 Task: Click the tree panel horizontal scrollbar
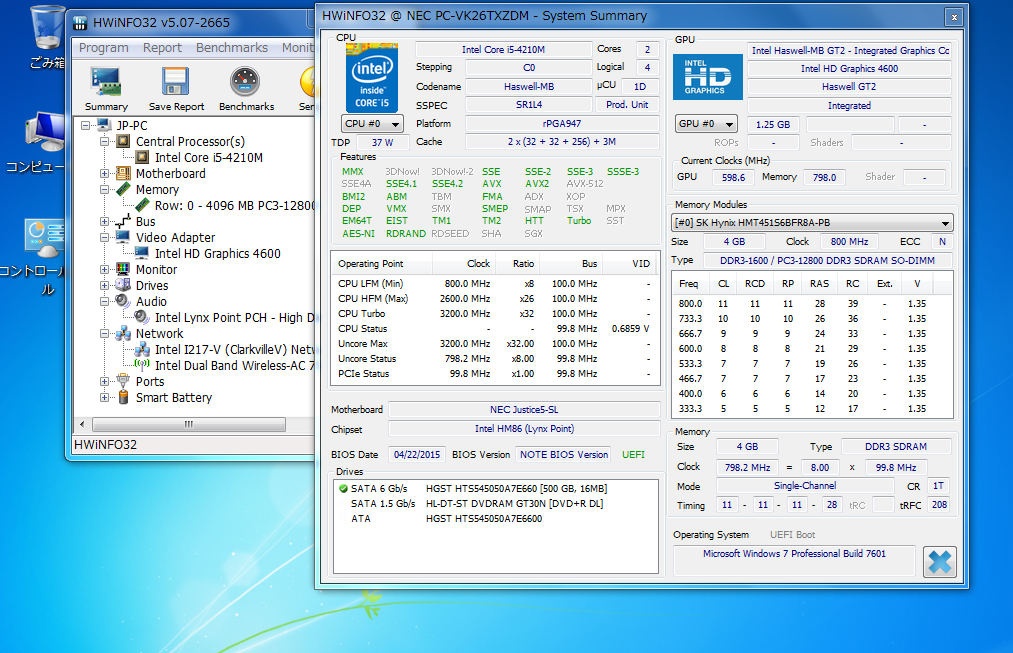pos(187,424)
